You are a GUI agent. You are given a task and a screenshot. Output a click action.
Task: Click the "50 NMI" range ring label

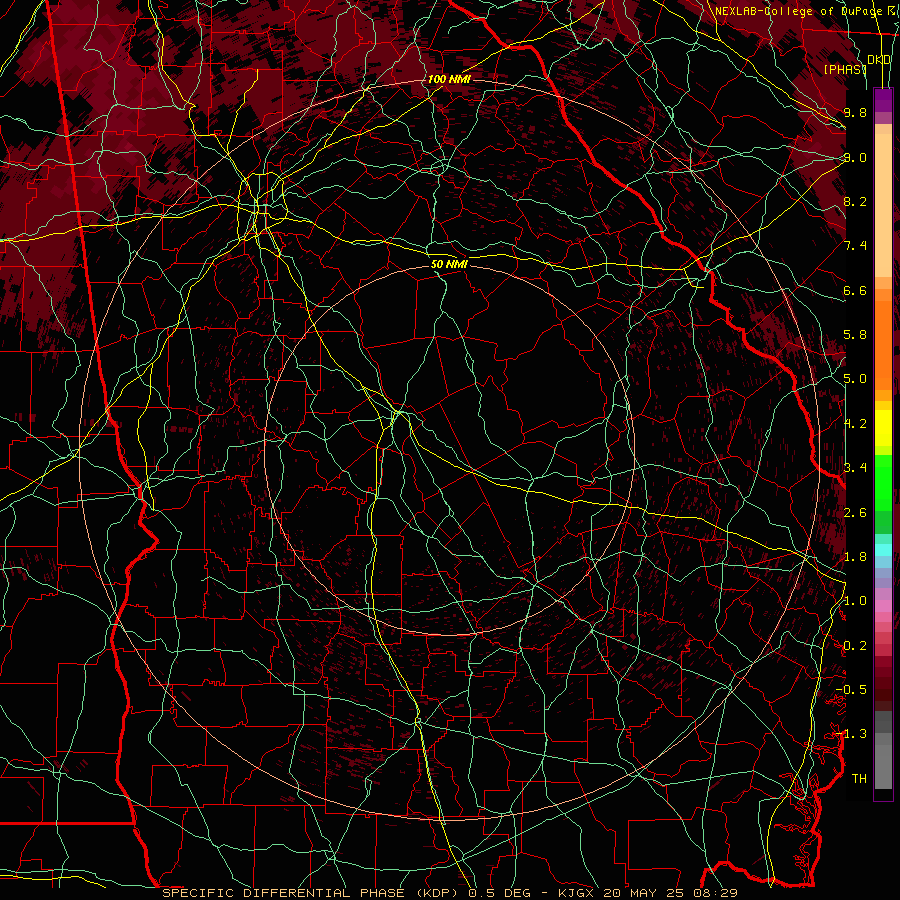tap(449, 264)
